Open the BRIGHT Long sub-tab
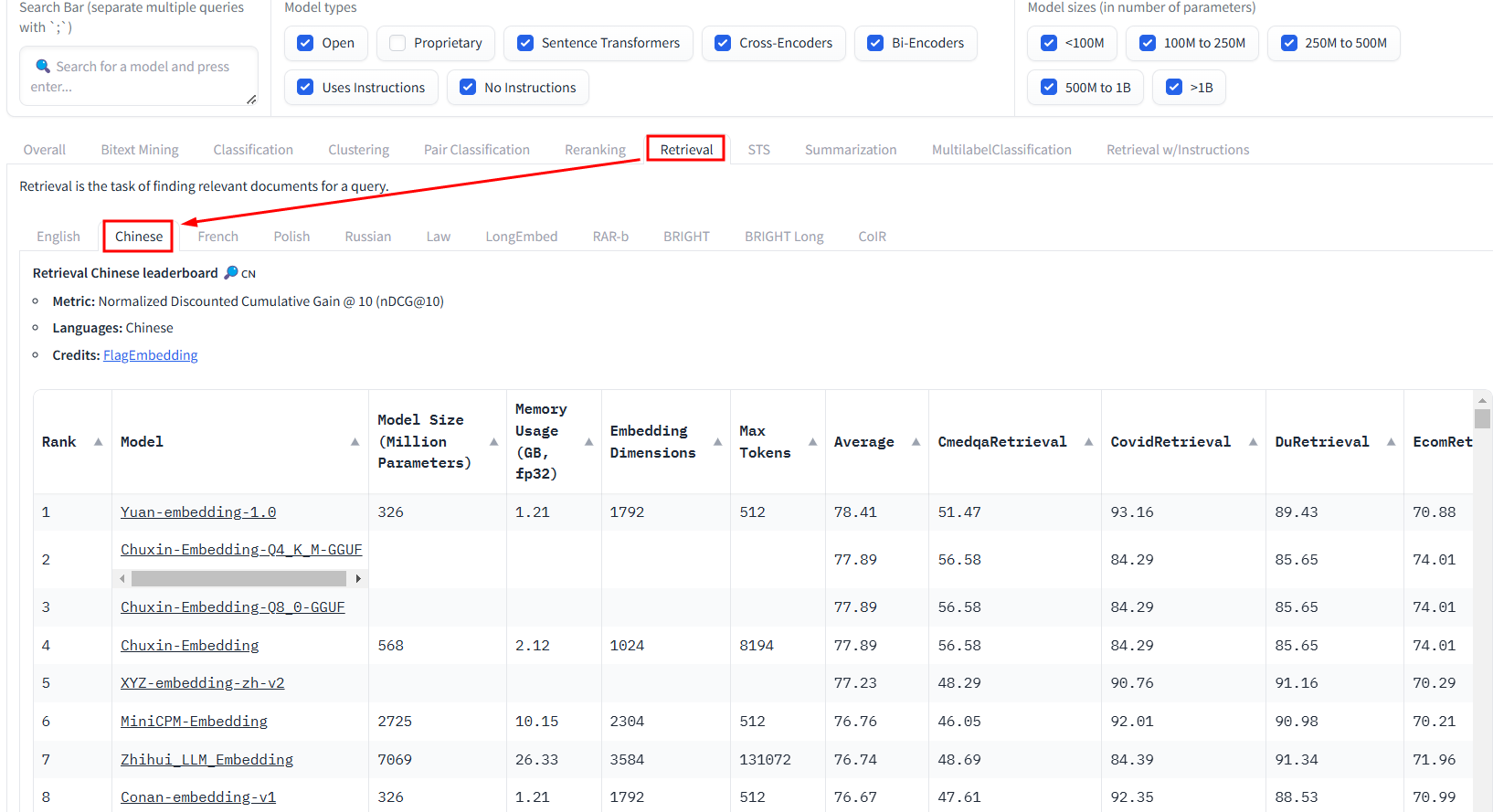 pos(784,237)
